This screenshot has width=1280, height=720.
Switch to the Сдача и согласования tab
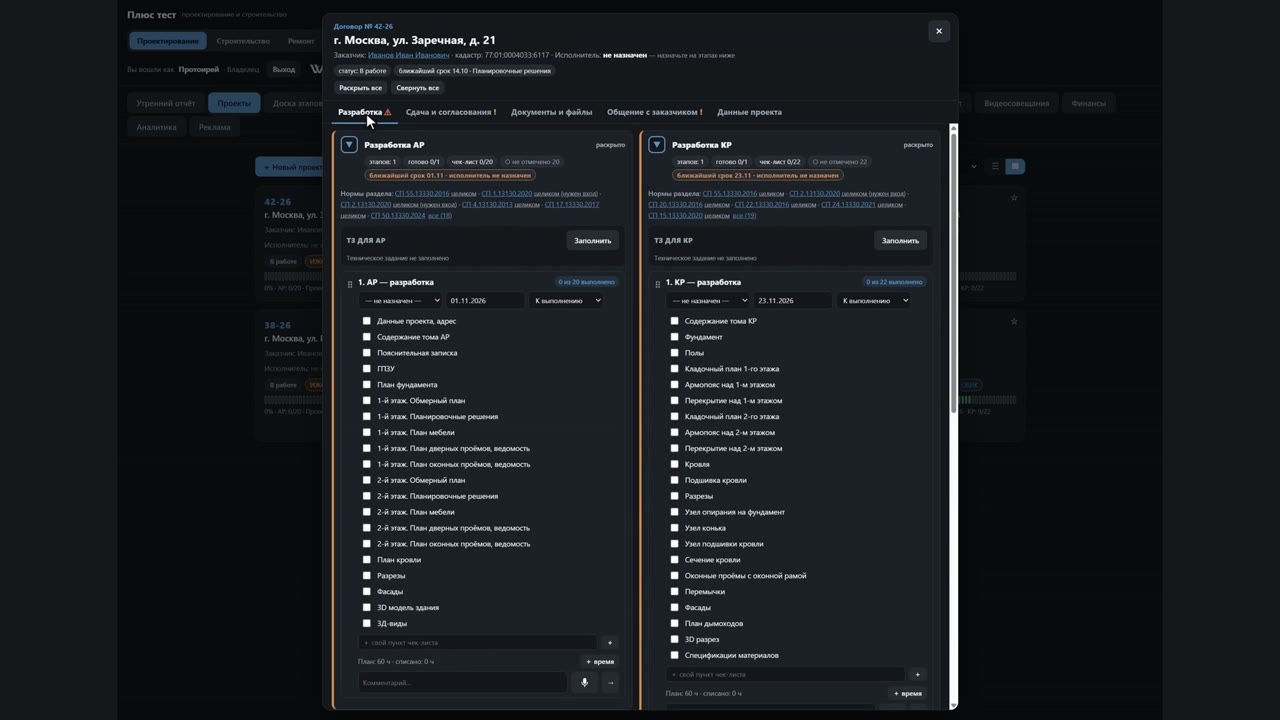click(x=451, y=112)
